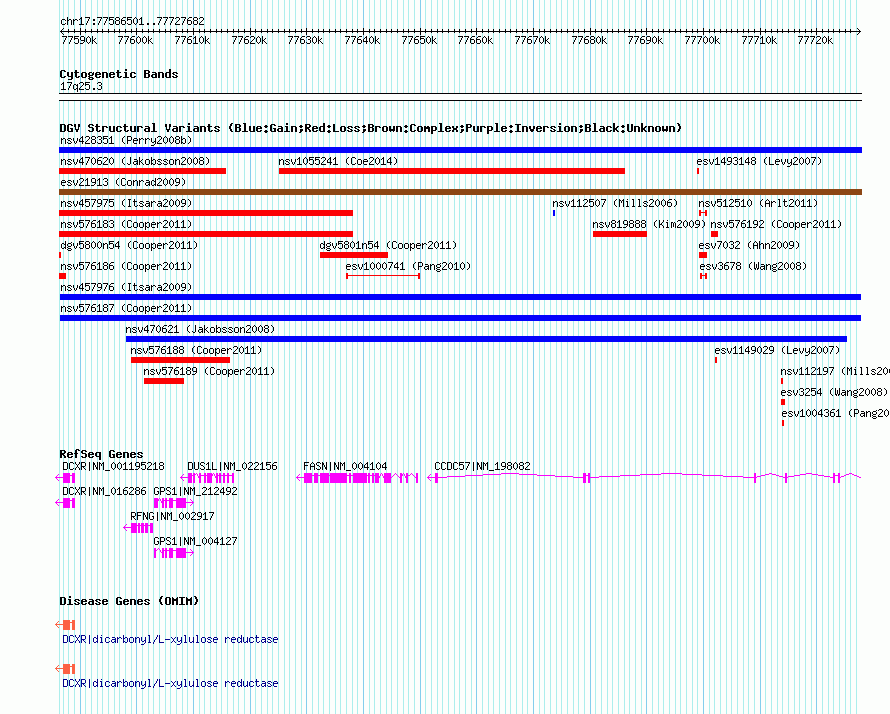The height and width of the screenshot is (714, 890).
Task: Click the small blue nsv112507 variant mark
Action: (x=554, y=213)
